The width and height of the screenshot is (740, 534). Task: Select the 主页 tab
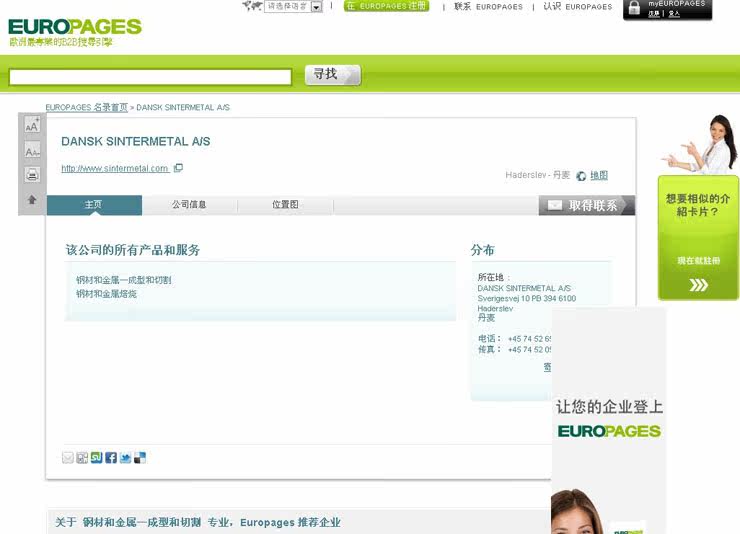[94, 205]
